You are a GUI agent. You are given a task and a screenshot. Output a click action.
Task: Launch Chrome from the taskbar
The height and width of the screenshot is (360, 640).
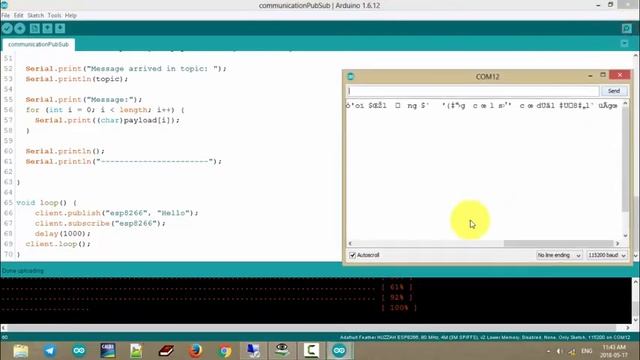click(224, 351)
